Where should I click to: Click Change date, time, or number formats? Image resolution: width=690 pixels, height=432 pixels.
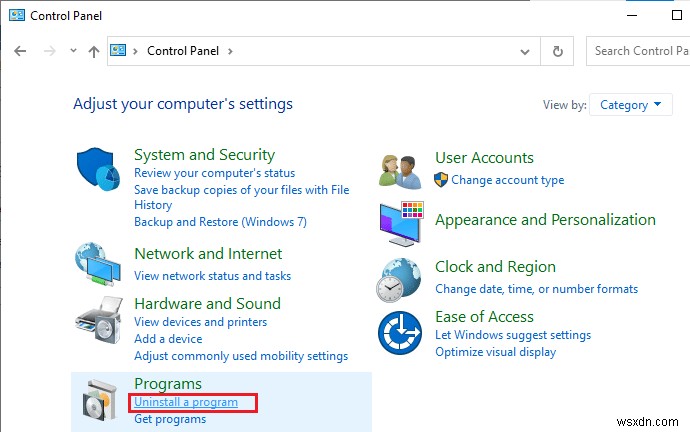[536, 289]
